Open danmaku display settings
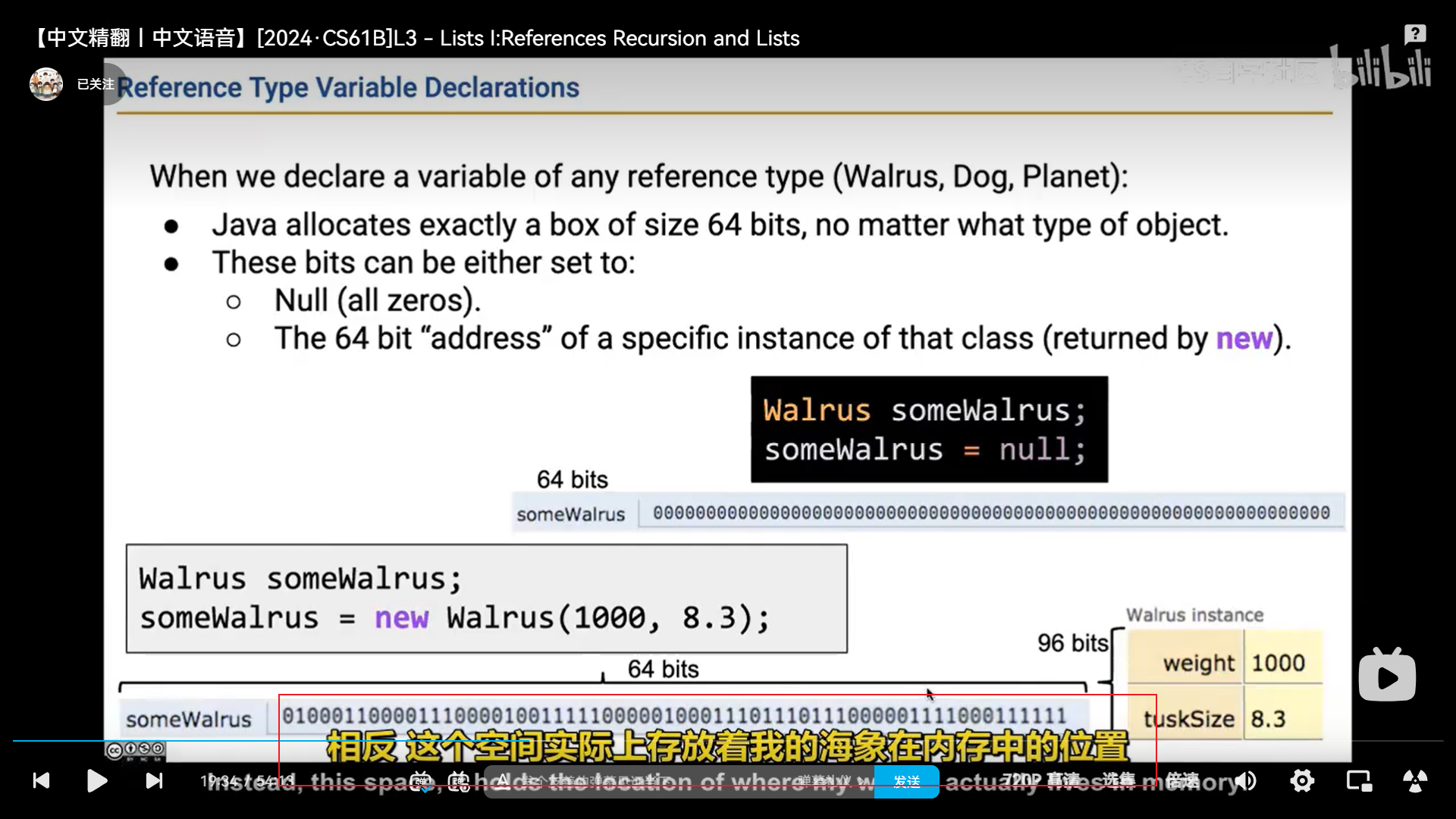The image size is (1456, 819). pyautogui.click(x=459, y=781)
